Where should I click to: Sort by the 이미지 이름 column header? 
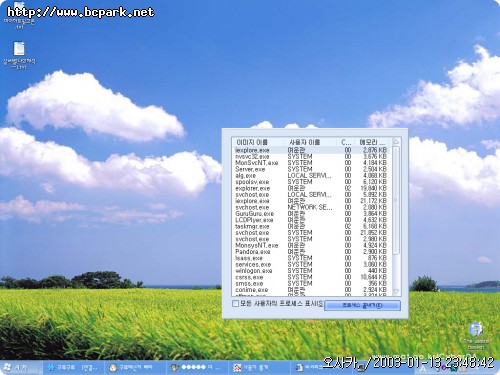coord(259,142)
